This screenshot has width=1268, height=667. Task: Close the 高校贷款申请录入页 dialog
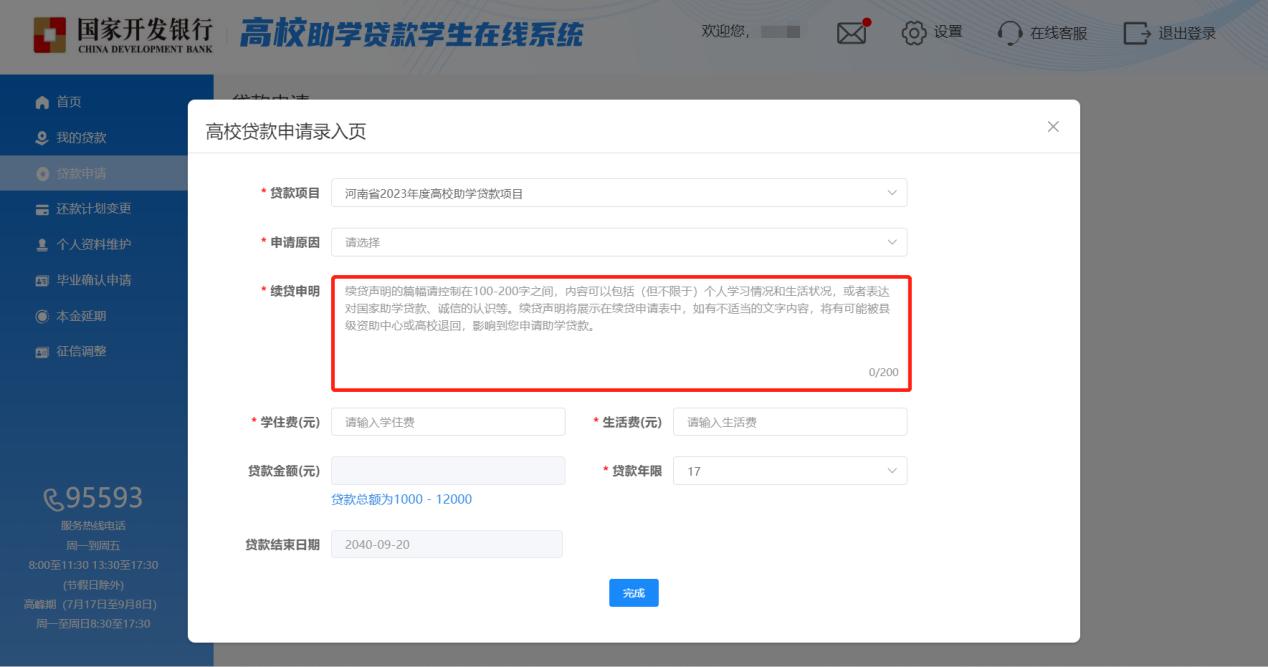point(1052,127)
